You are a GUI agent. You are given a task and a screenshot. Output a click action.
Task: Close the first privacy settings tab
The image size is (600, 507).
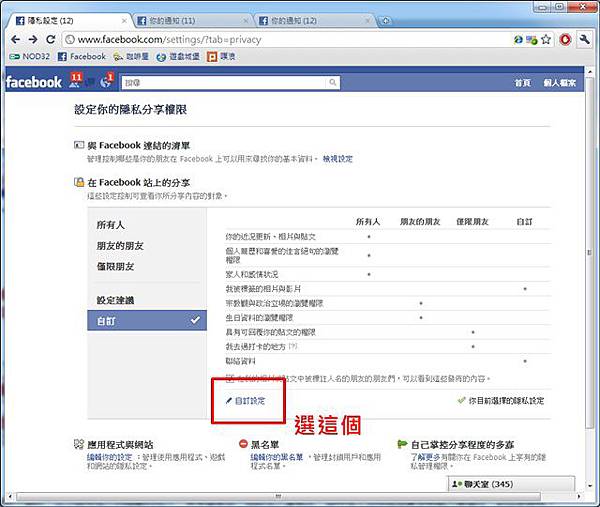pos(124,21)
